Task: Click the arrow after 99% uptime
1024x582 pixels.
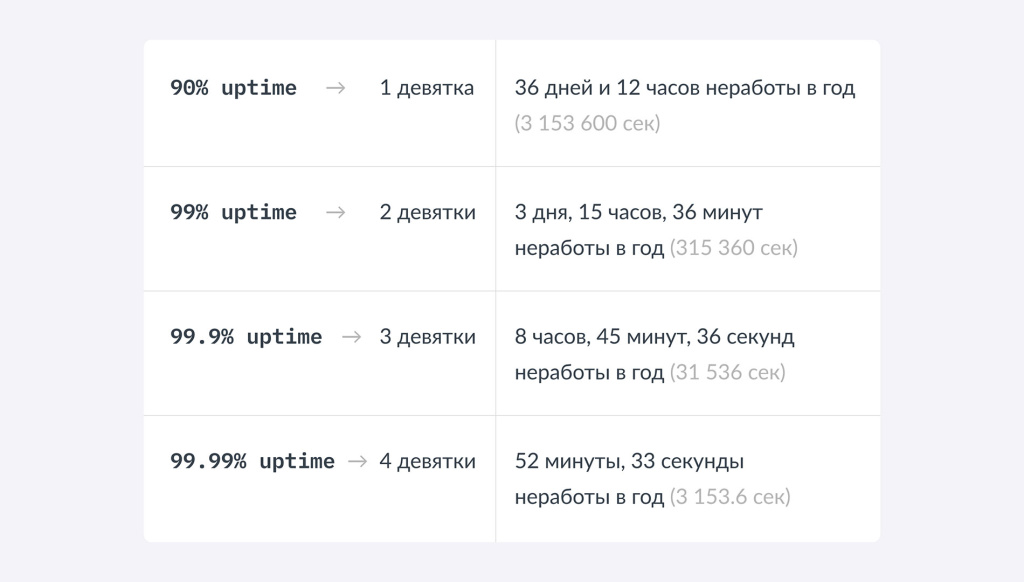Action: 336,212
